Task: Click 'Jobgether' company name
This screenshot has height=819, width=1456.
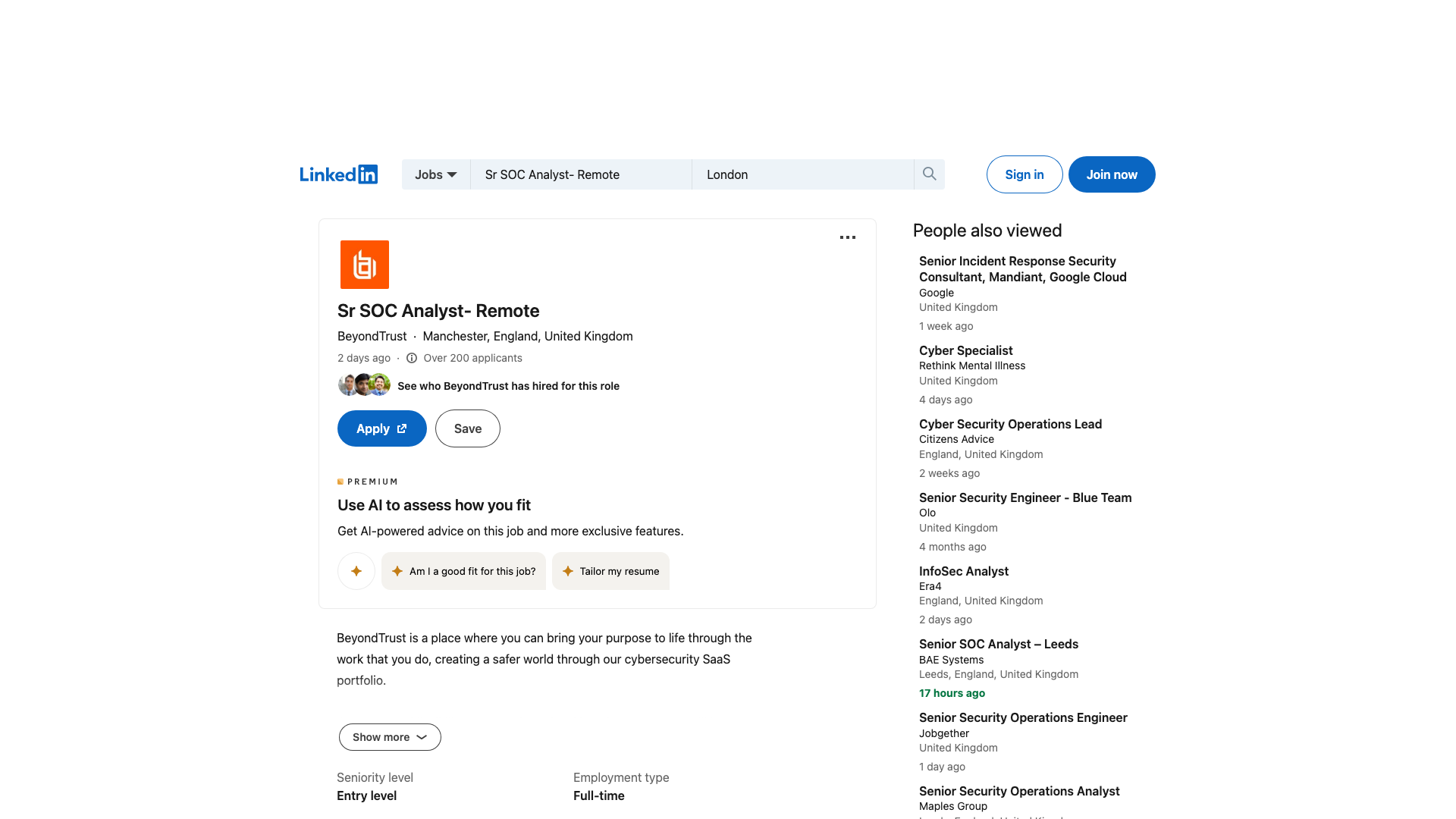Action: click(944, 733)
